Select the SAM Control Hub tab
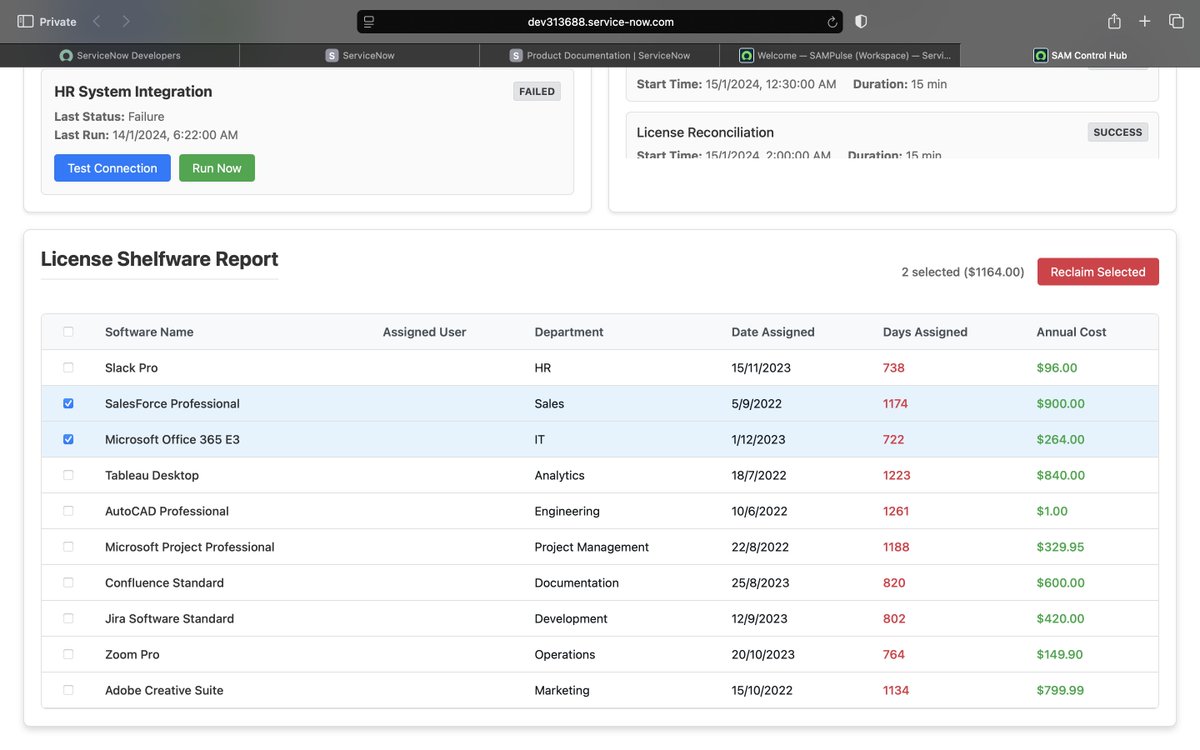Screen dimensions: 1200x750 (x=1080, y=56)
